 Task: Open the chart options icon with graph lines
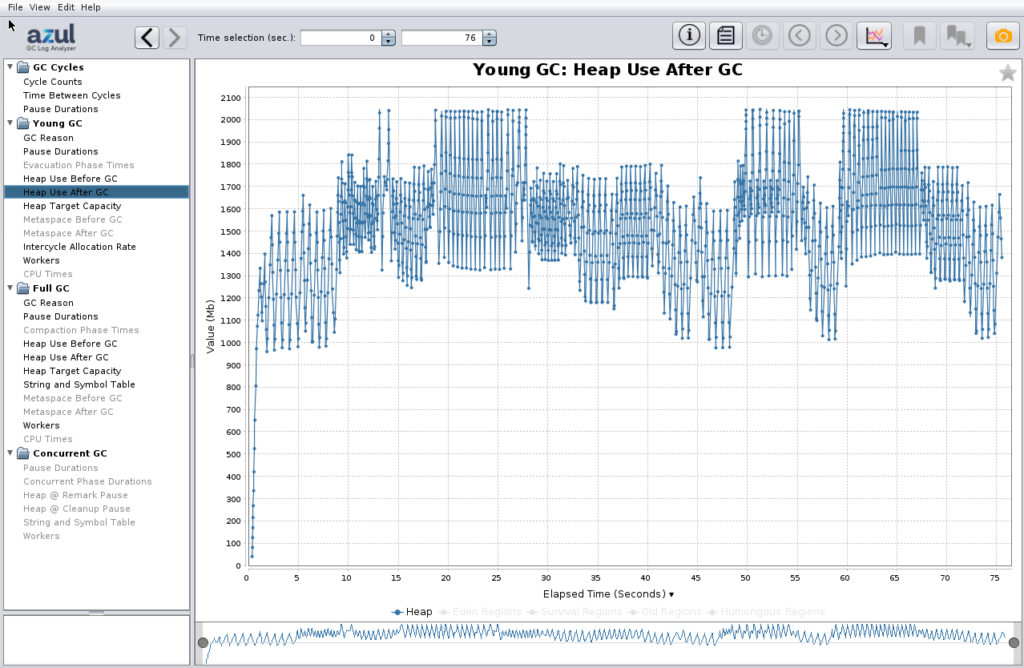click(x=873, y=35)
